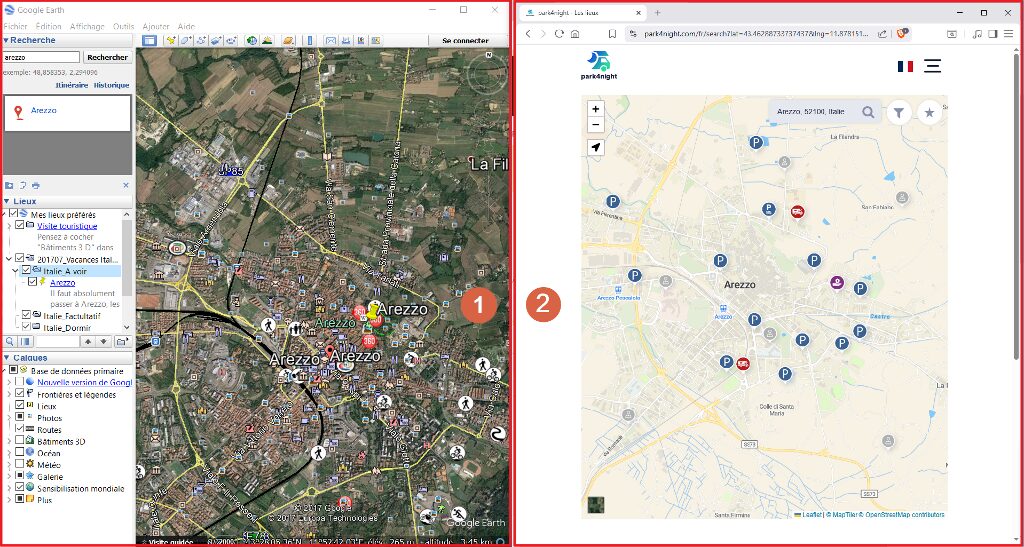Open the Édition menu
This screenshot has width=1024, height=547.
(x=48, y=27)
